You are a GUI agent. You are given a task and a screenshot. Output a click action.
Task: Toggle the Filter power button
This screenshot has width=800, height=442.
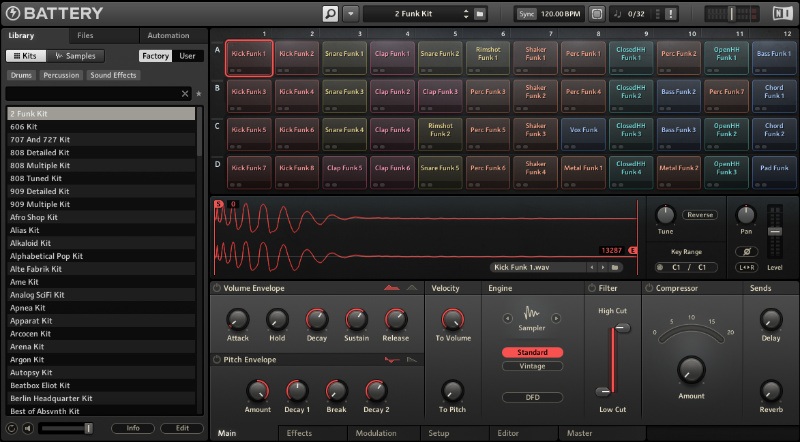coord(592,288)
